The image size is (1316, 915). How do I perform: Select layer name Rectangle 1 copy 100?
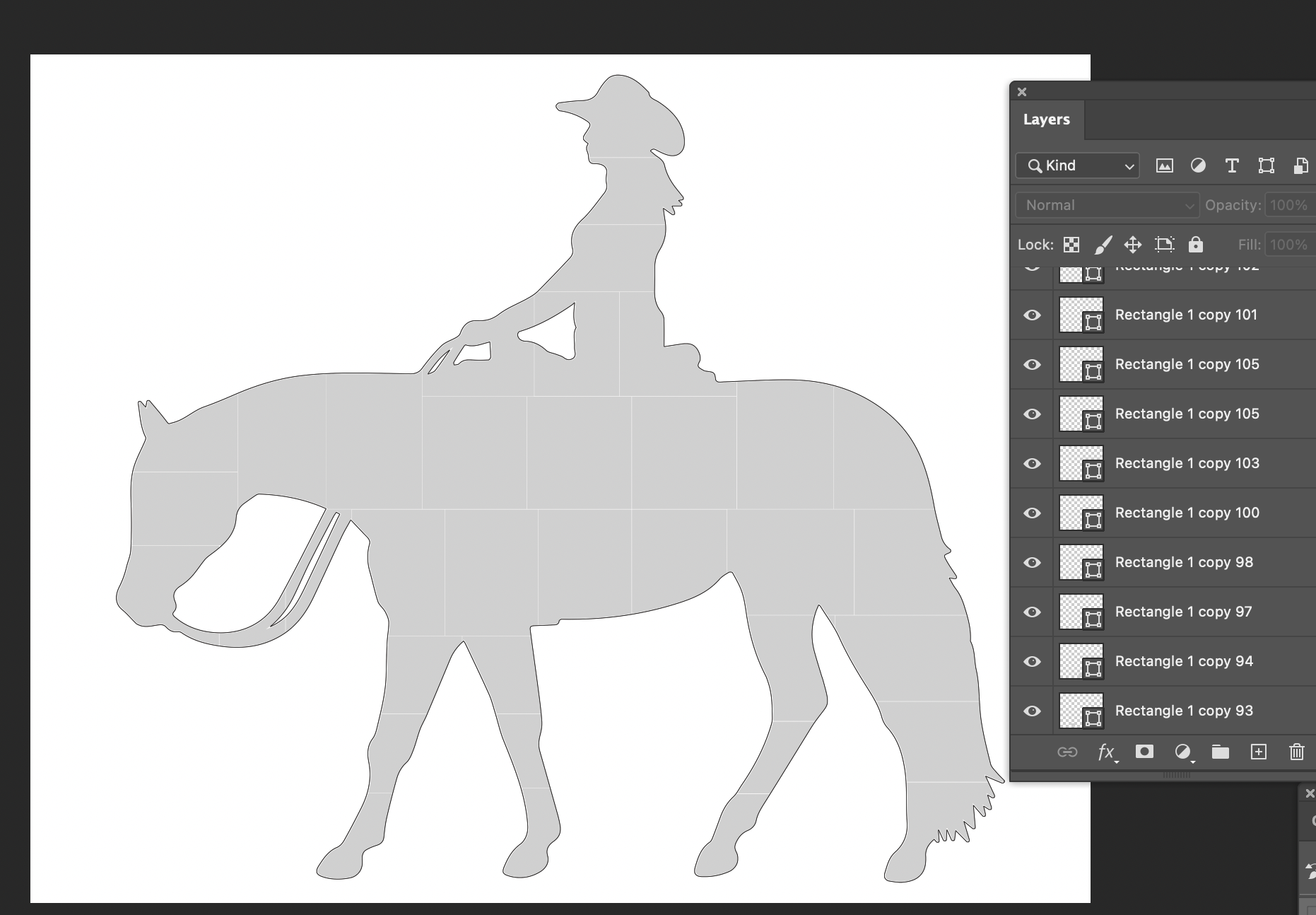(x=1187, y=513)
